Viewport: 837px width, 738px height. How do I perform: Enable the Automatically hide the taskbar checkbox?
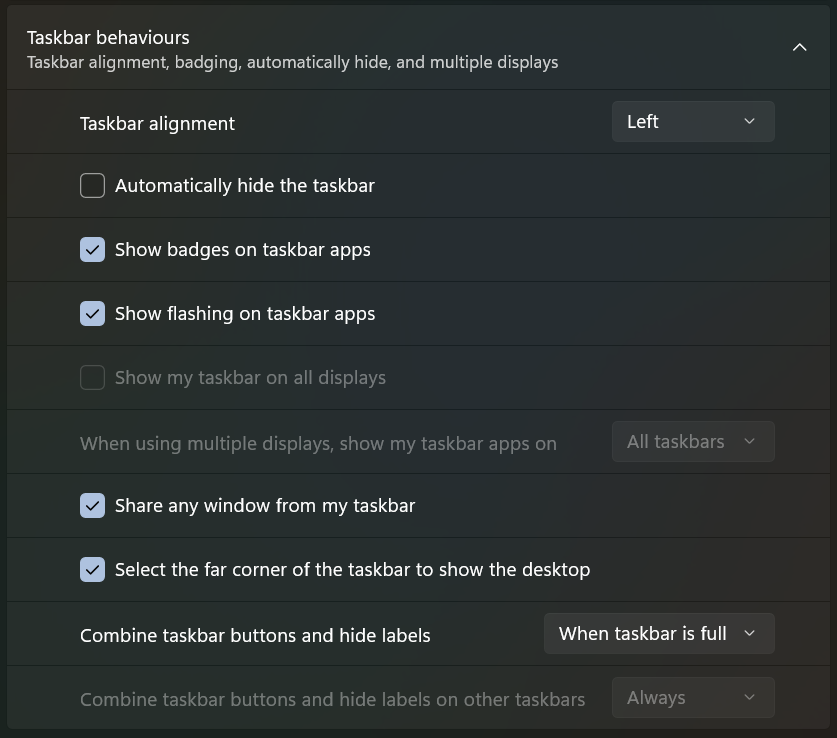tap(92, 185)
